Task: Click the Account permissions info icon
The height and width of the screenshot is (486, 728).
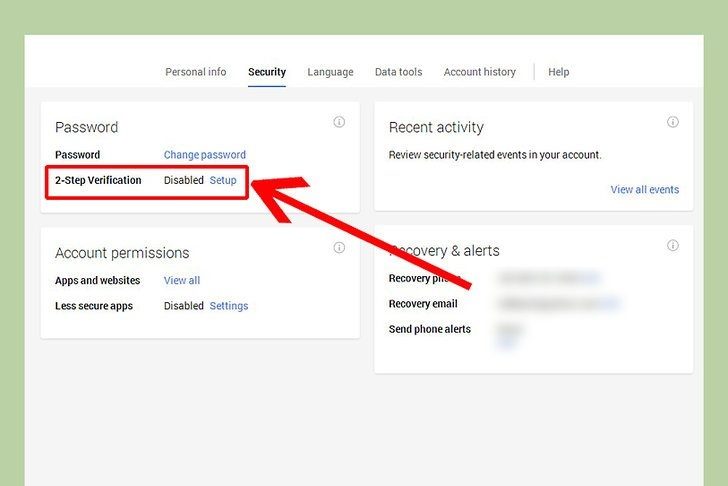Action: click(x=339, y=247)
